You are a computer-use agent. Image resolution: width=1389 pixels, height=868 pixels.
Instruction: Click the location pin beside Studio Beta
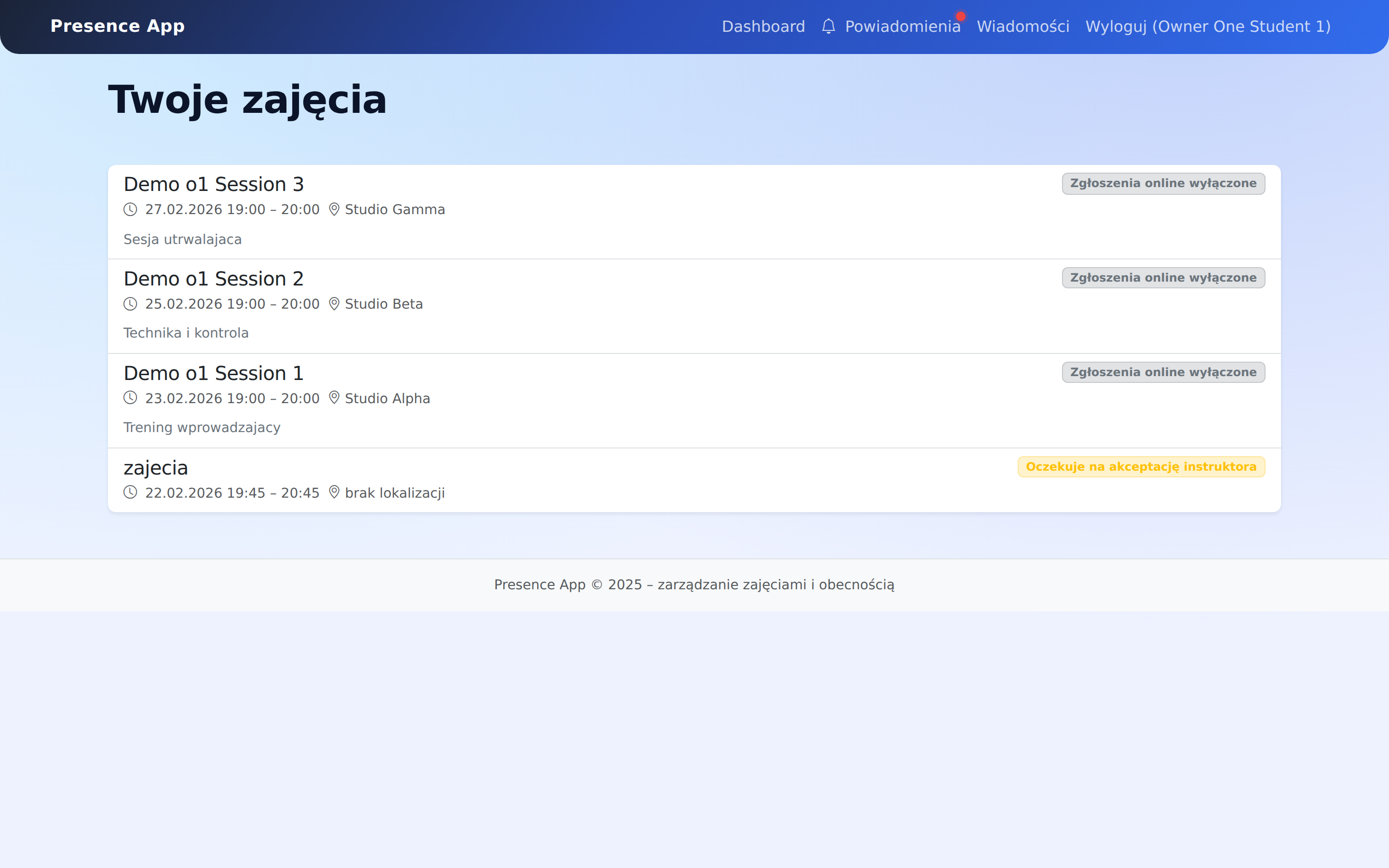(x=334, y=304)
